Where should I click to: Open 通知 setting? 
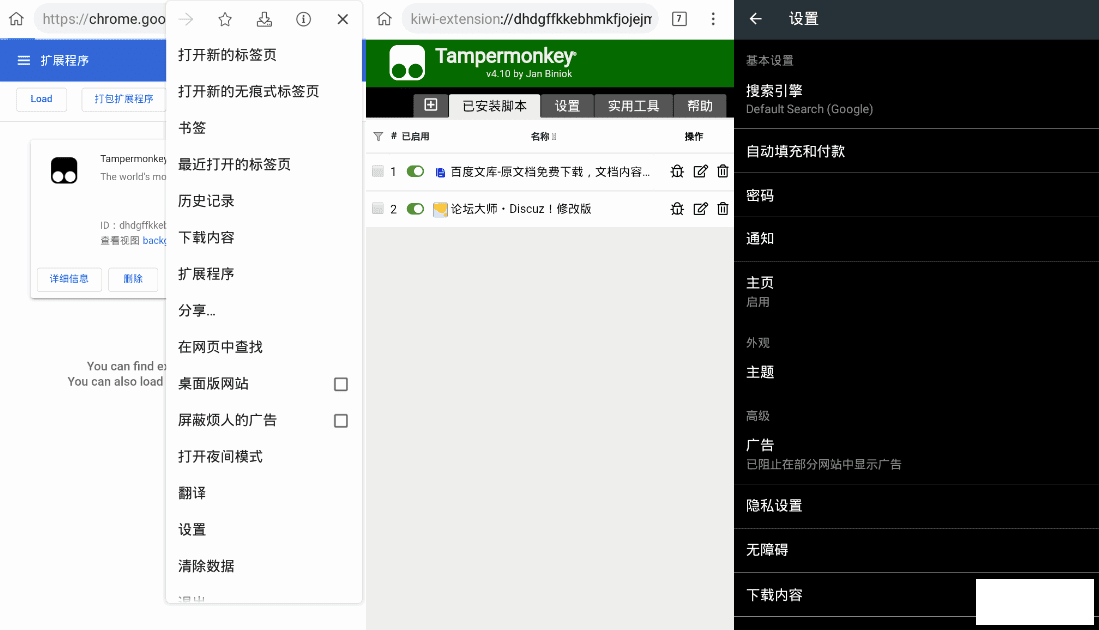coord(916,238)
